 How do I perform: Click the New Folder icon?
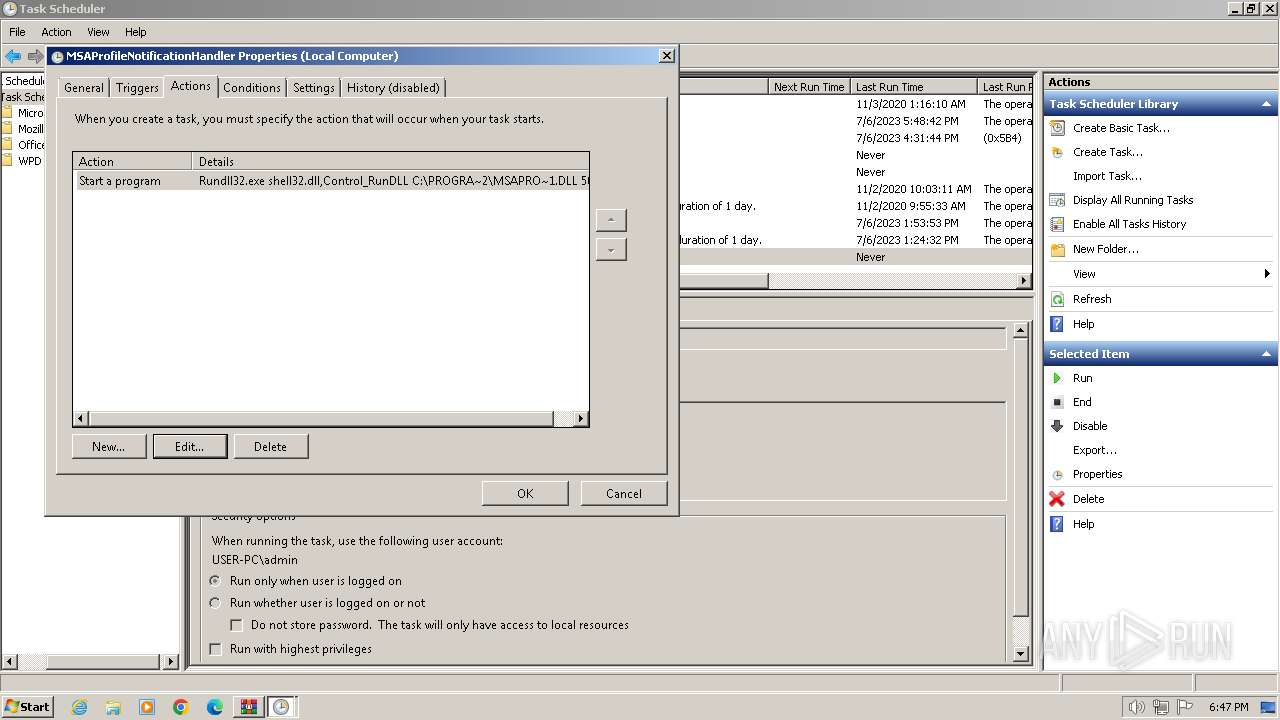coord(1057,249)
